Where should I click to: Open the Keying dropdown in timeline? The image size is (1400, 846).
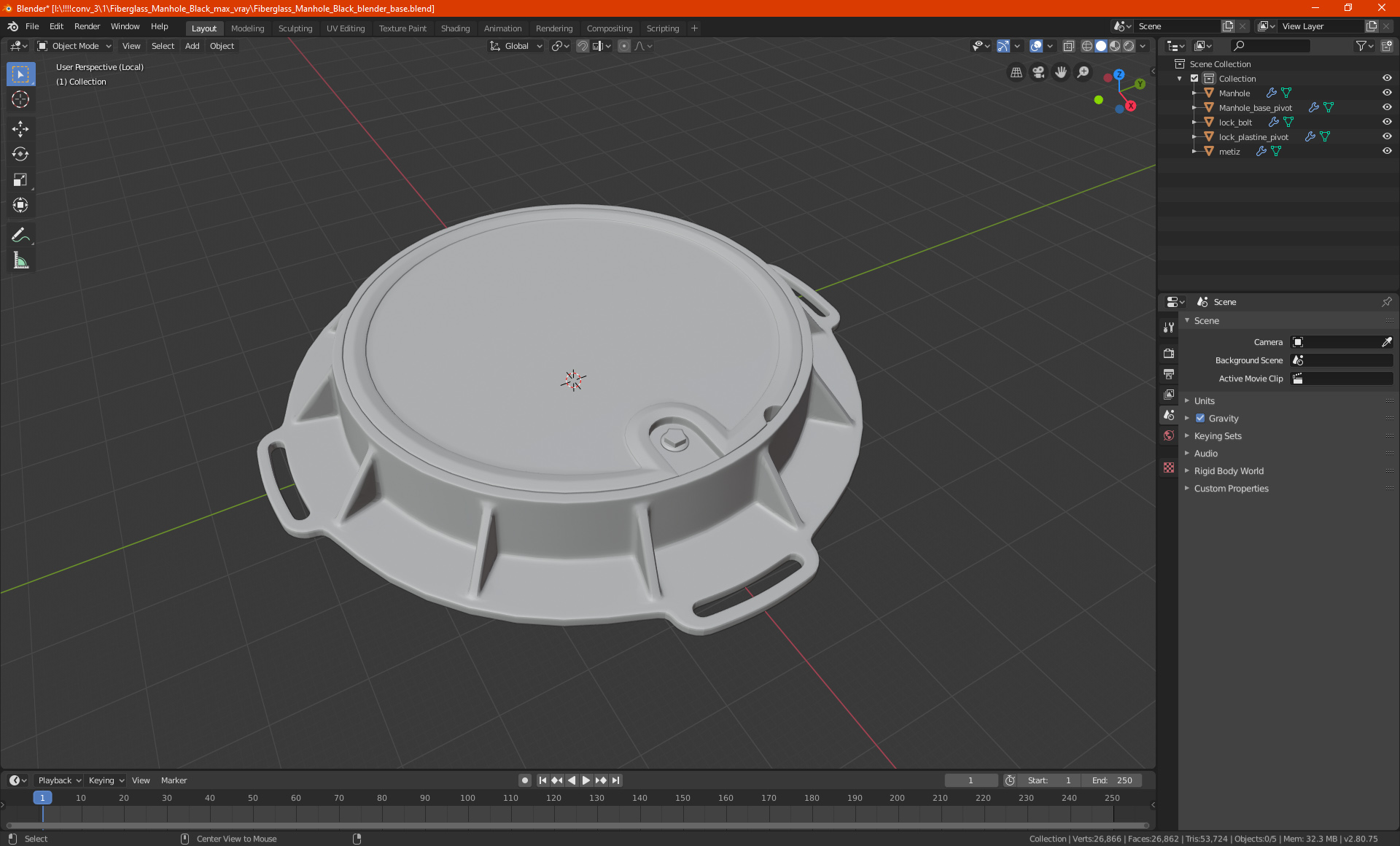click(x=106, y=780)
